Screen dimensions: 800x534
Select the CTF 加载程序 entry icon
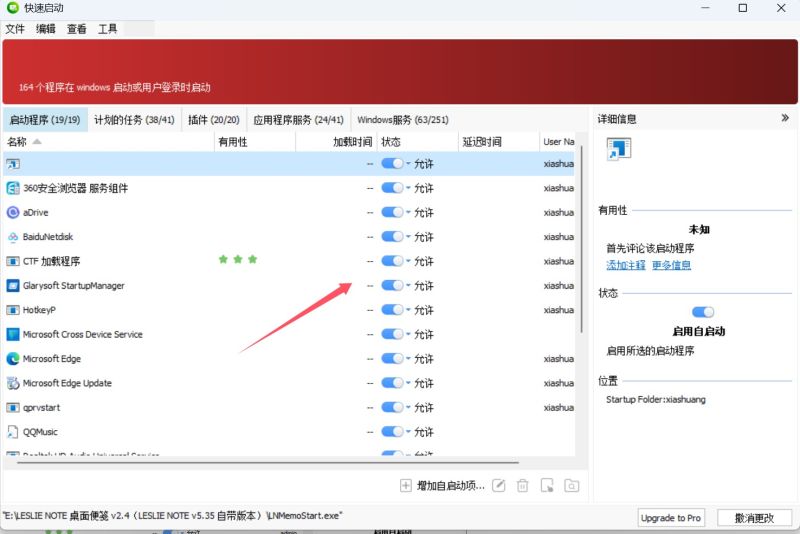[x=13, y=261]
